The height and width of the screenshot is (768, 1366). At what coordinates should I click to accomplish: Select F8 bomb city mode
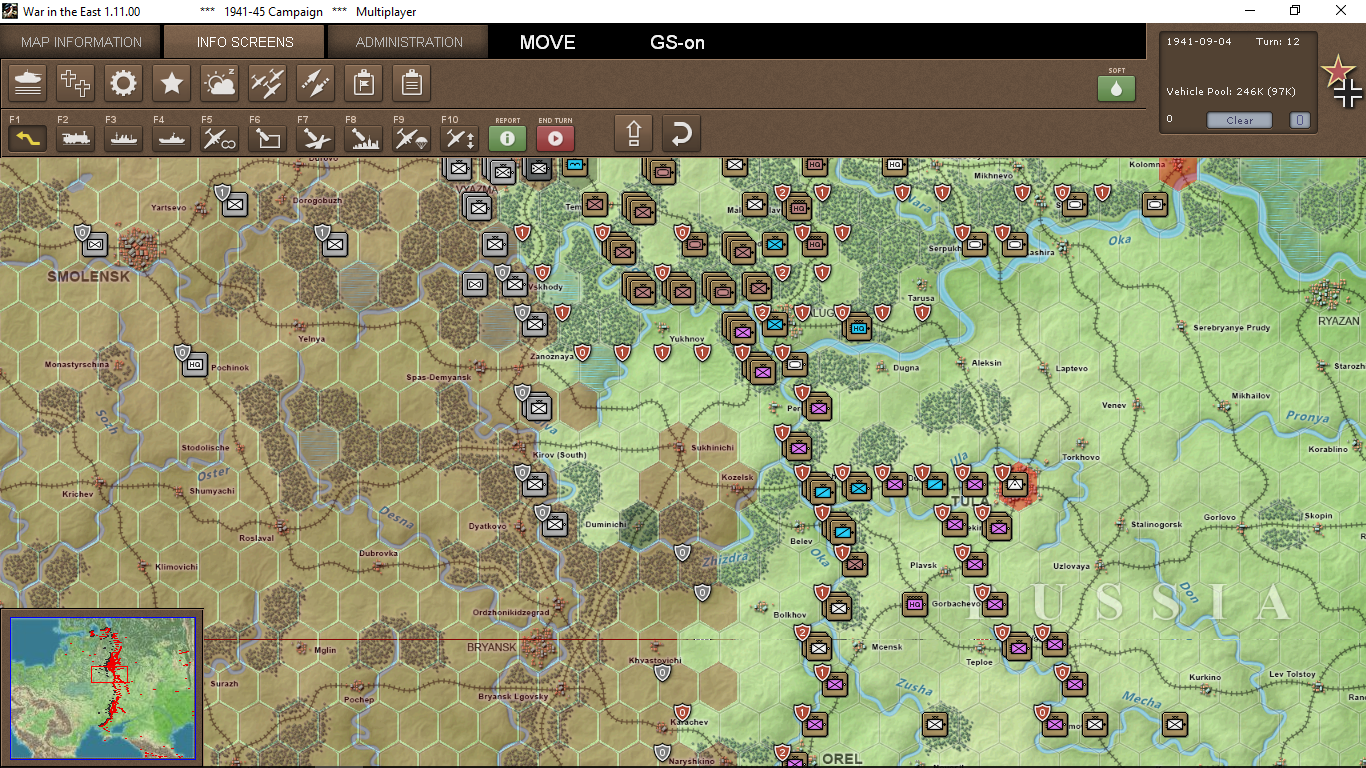click(364, 138)
